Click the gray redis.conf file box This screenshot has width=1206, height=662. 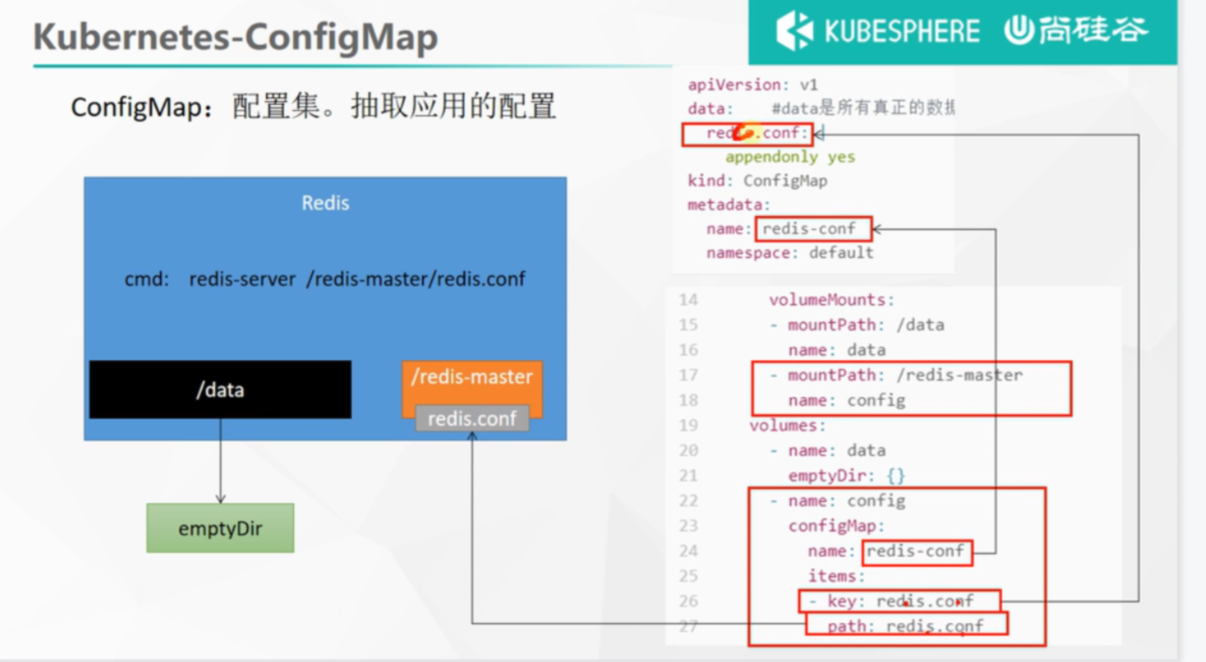click(472, 419)
